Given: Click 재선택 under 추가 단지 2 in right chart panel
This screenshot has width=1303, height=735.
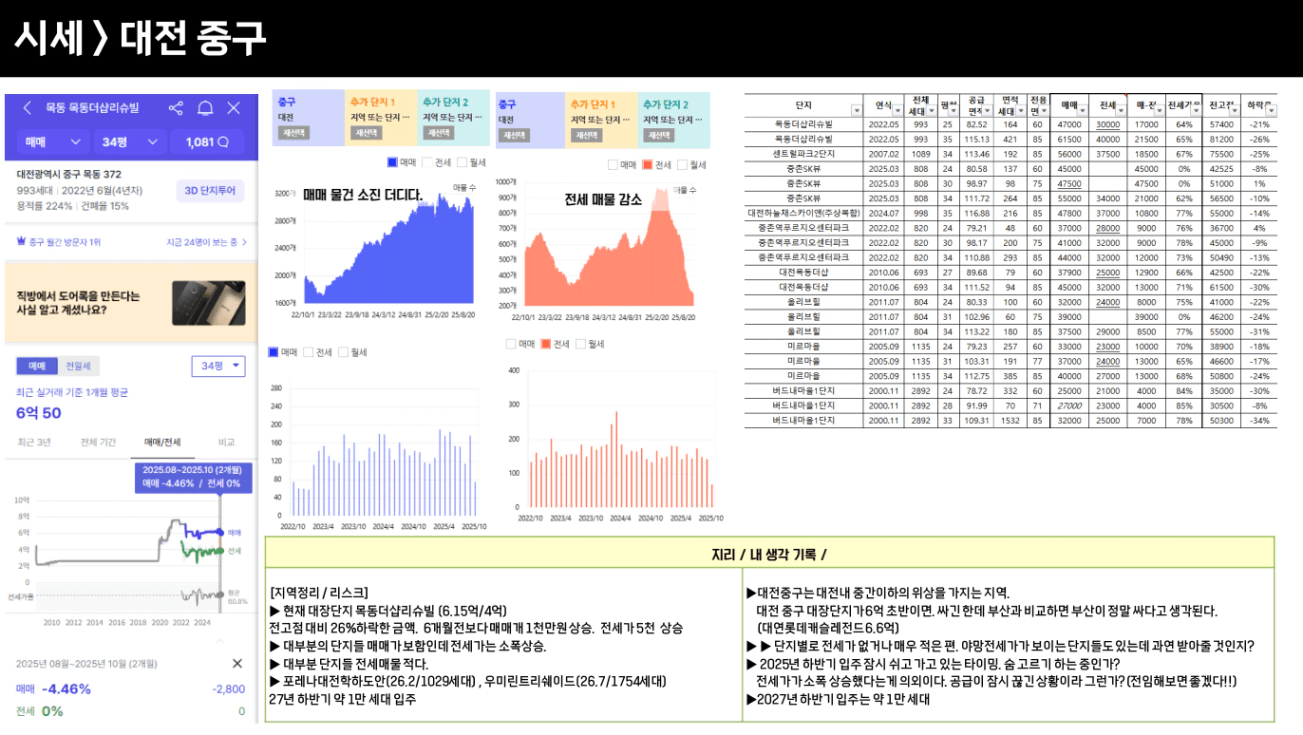Looking at the screenshot, I should (x=660, y=135).
